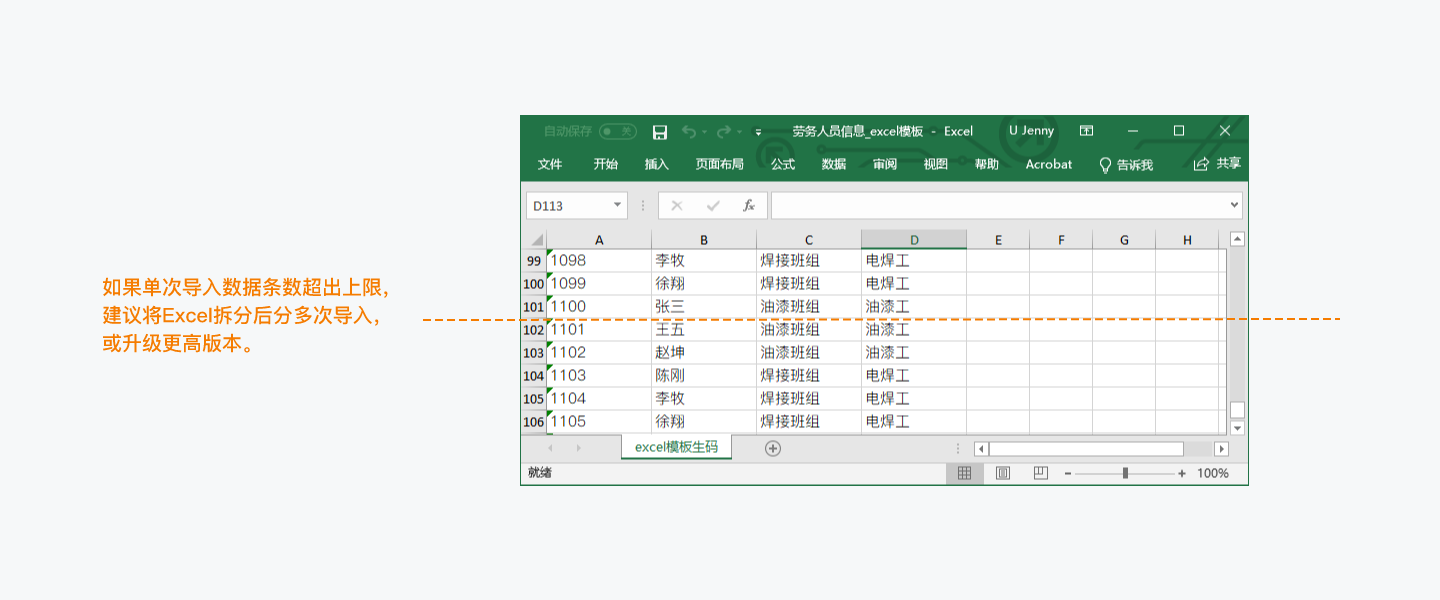This screenshot has height=600, width=1440.
Task: Open the undo history dropdown arrow
Action: (x=704, y=132)
